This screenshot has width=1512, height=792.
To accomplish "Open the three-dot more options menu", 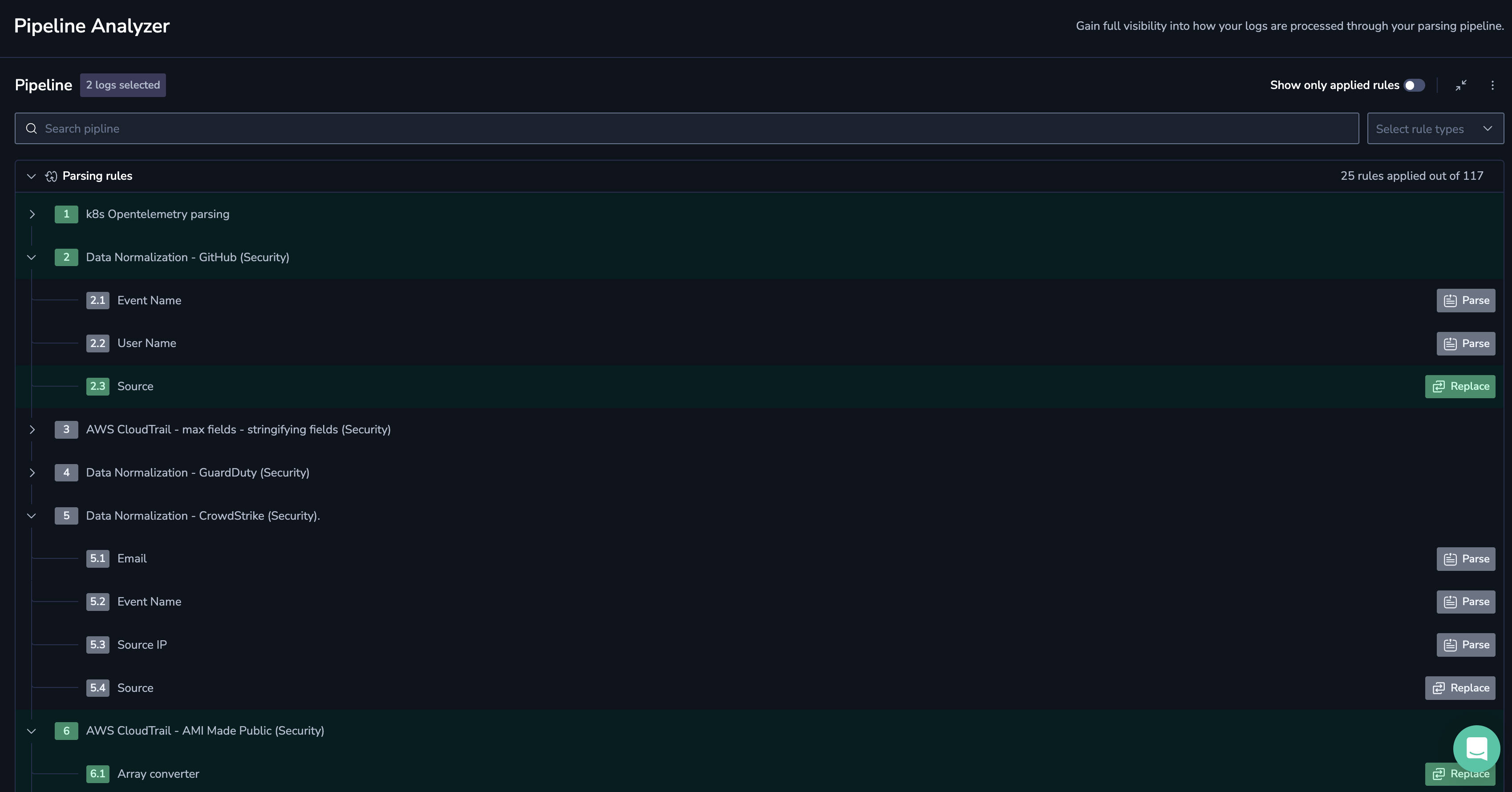I will pyautogui.click(x=1492, y=85).
